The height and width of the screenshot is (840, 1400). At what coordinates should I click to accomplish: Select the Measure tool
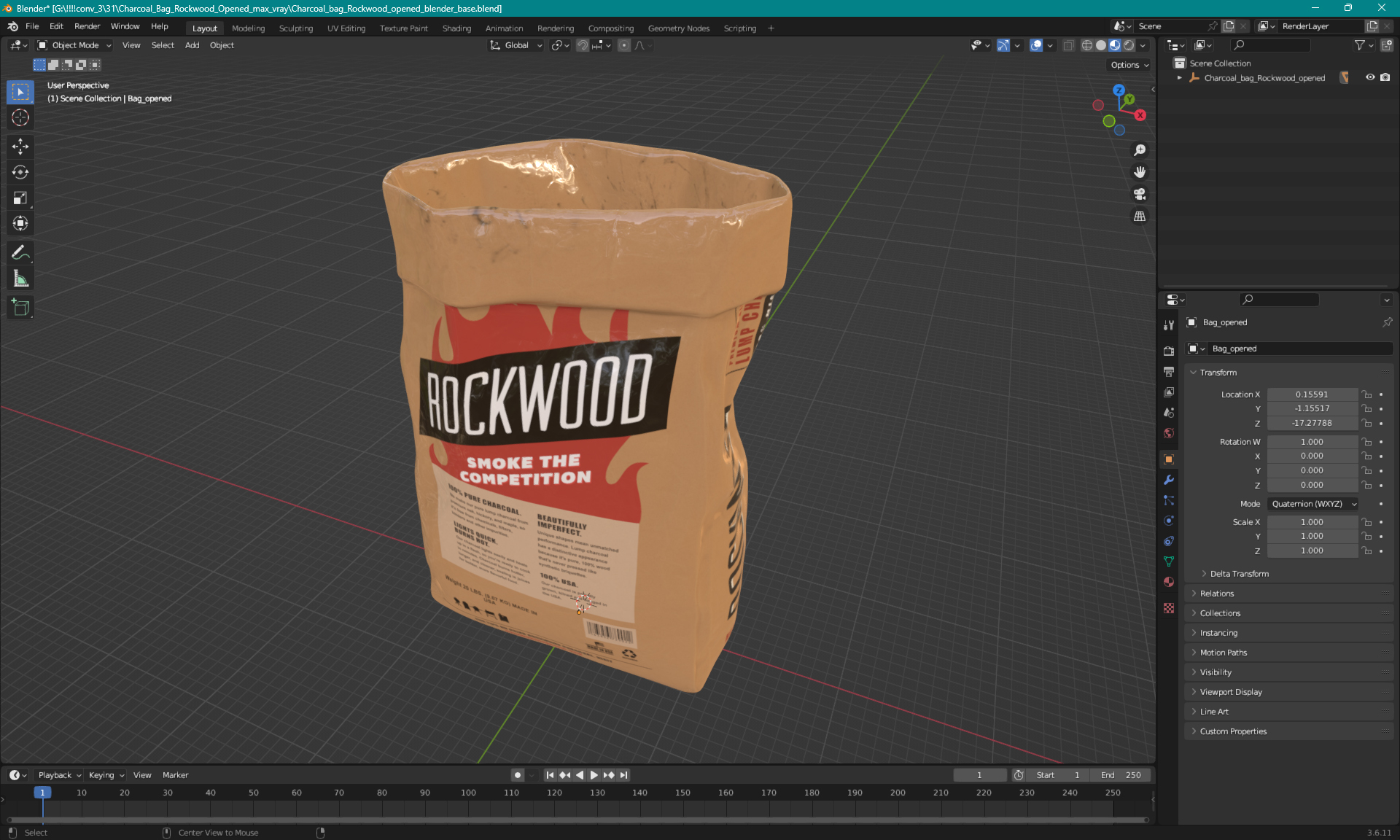pos(20,279)
